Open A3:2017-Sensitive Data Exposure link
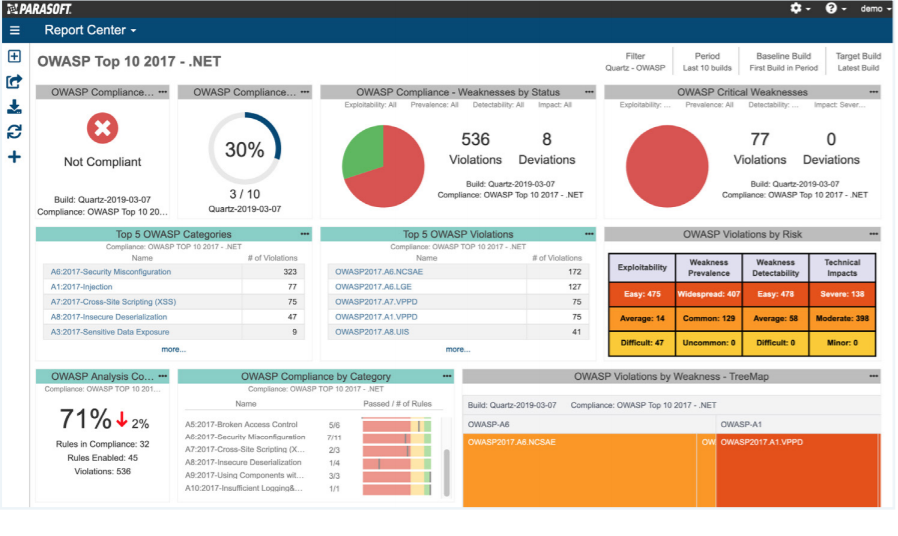The height and width of the screenshot is (536, 898). click(x=110, y=332)
